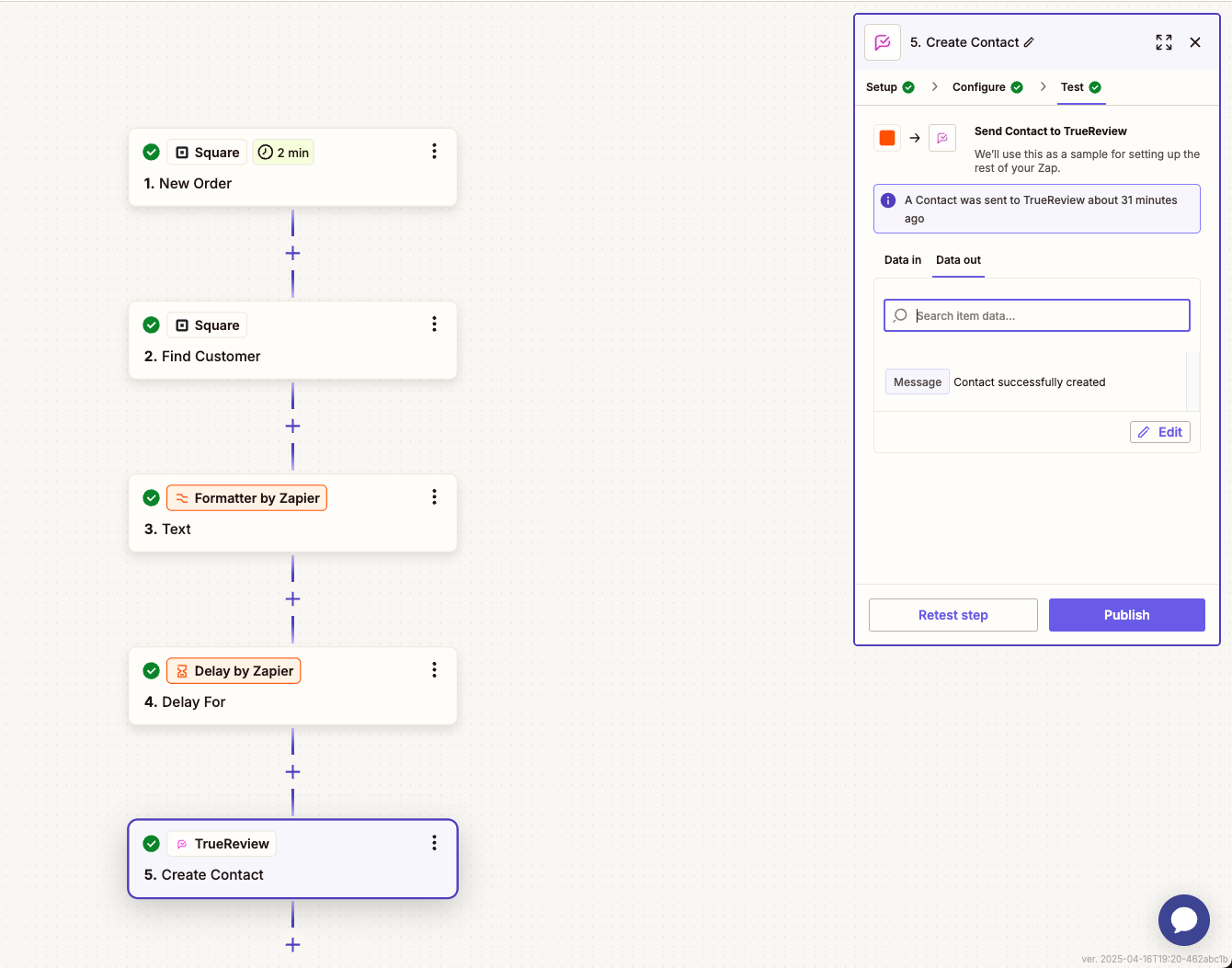Open the three-dot menu on Text step

[x=434, y=497]
